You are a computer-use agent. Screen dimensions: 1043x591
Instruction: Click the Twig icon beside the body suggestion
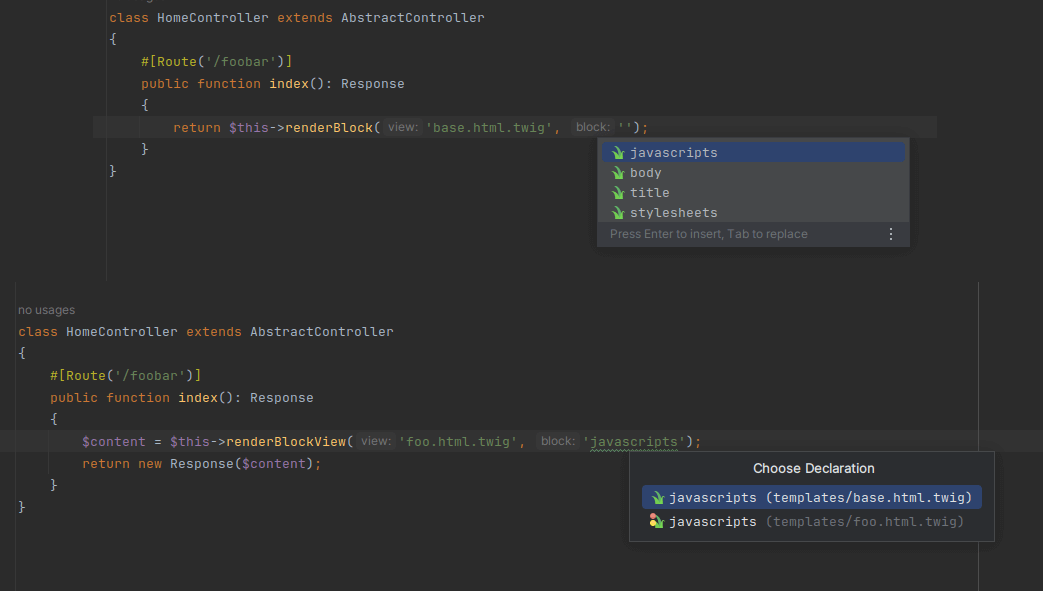pos(618,173)
